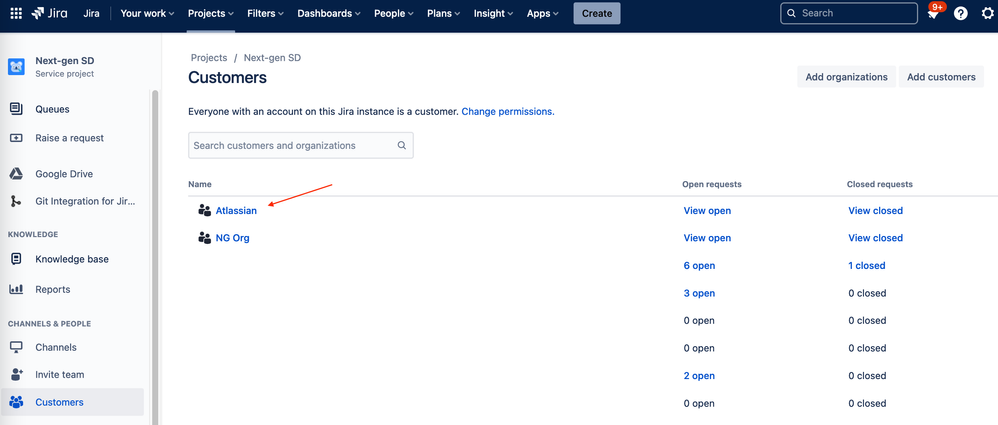Image resolution: width=998 pixels, height=425 pixels.
Task: Click the Change permissions link
Action: [x=508, y=111]
